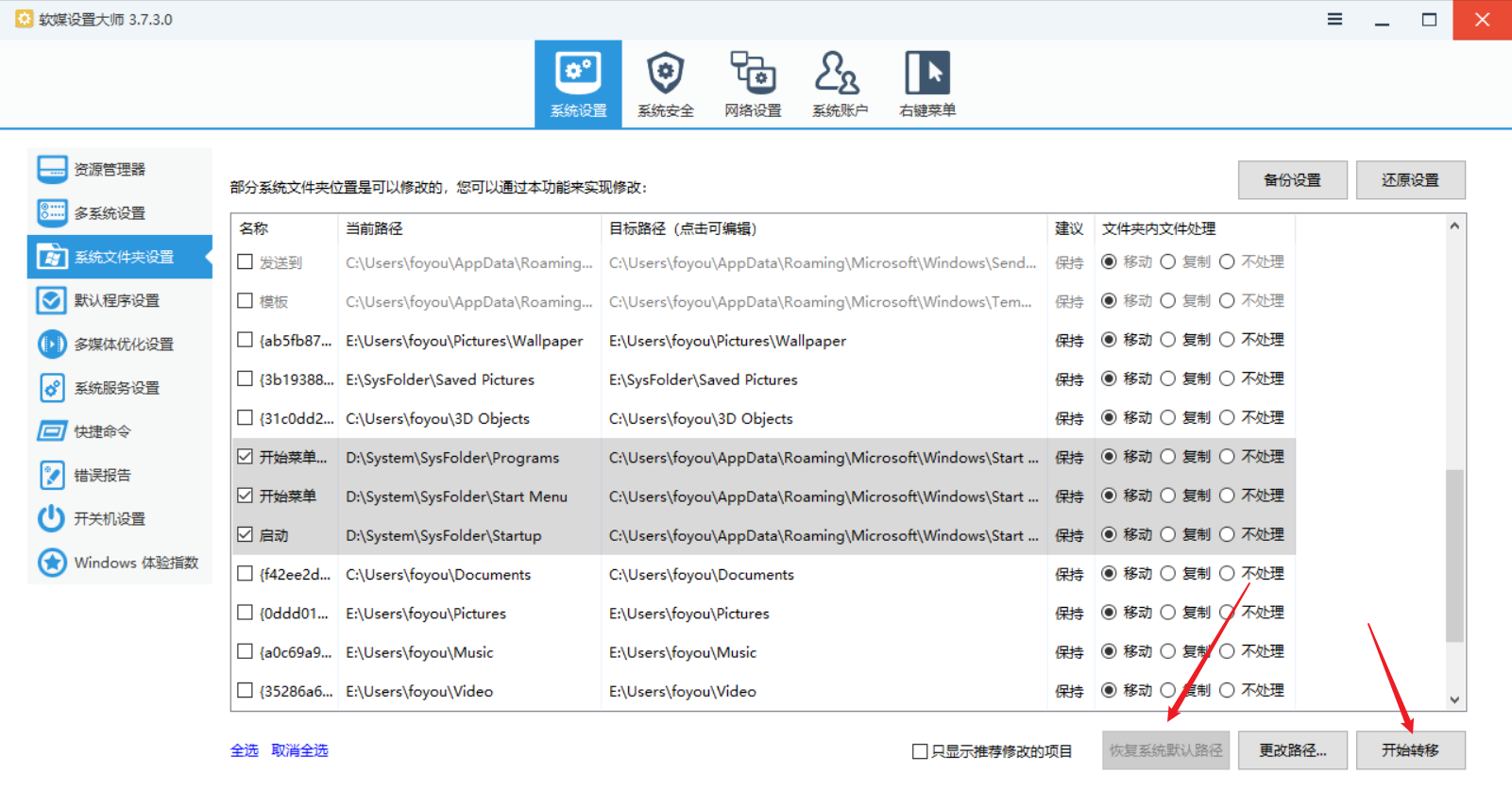Viewport: 1512px width, 808px height.
Task: Open the 右键菜单 icon
Action: coord(927,84)
